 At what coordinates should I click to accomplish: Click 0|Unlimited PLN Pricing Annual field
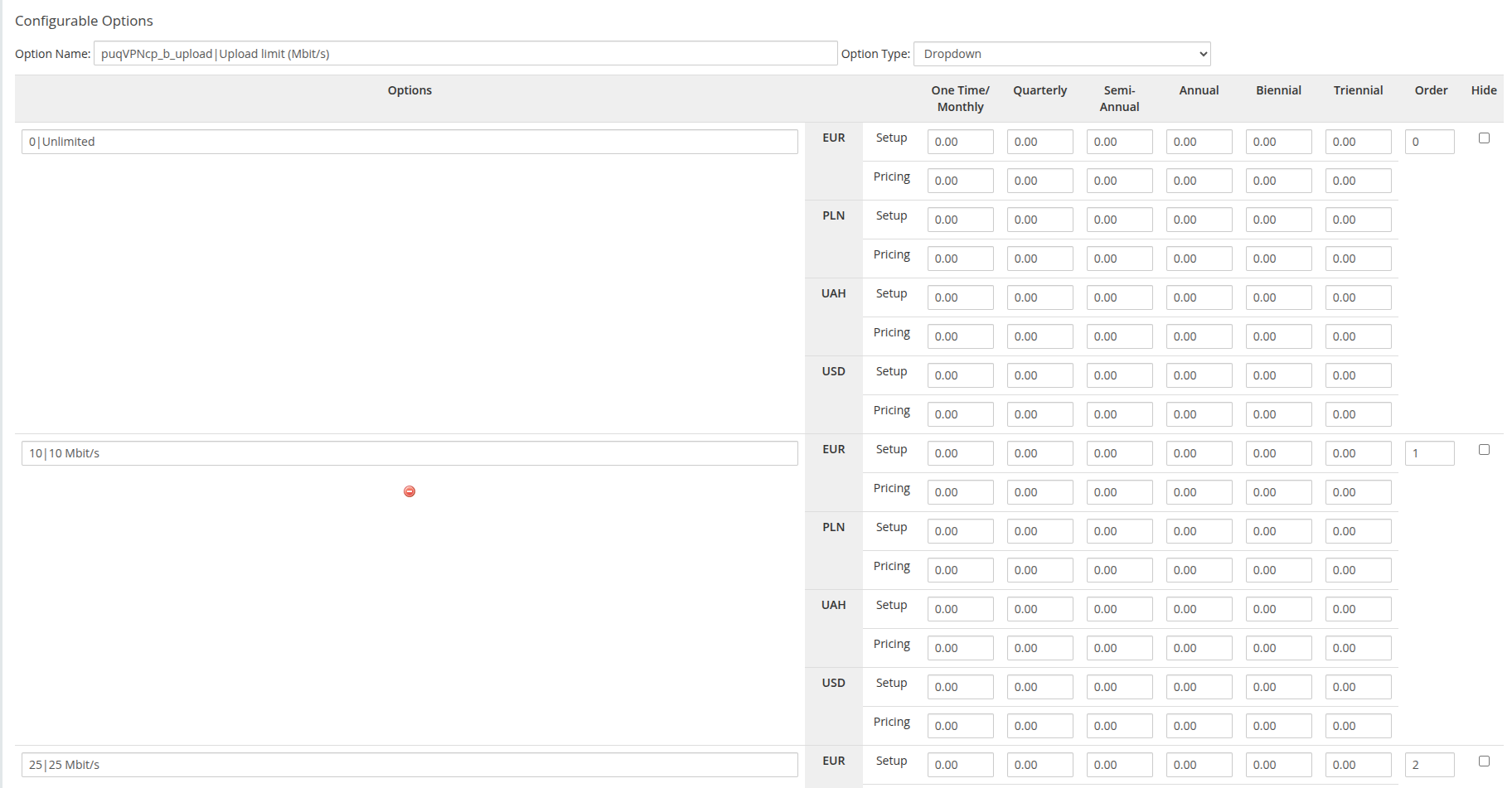pos(1199,259)
